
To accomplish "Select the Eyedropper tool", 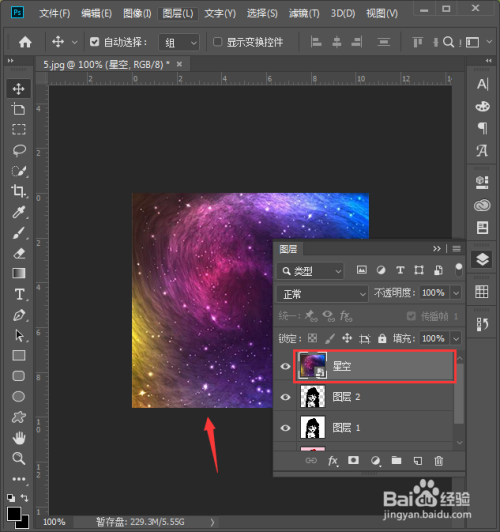I will 19,212.
